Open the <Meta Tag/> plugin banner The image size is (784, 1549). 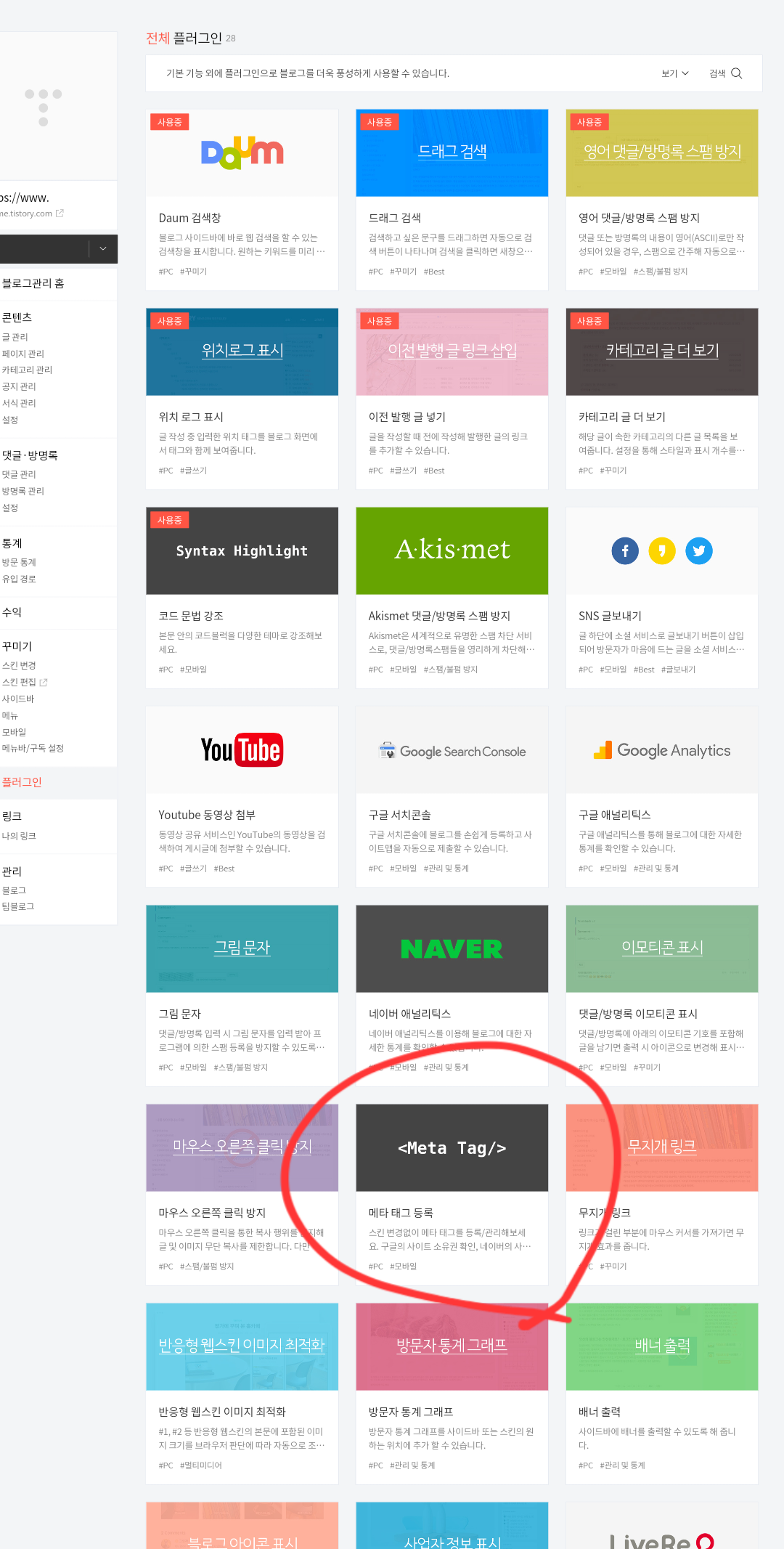pyautogui.click(x=452, y=1148)
